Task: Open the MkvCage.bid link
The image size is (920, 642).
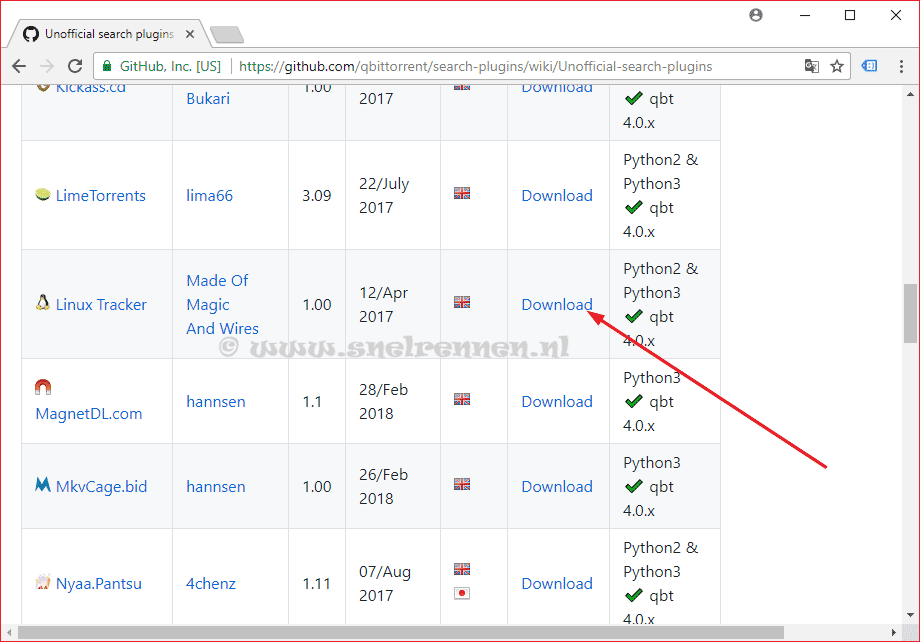Action: point(101,486)
